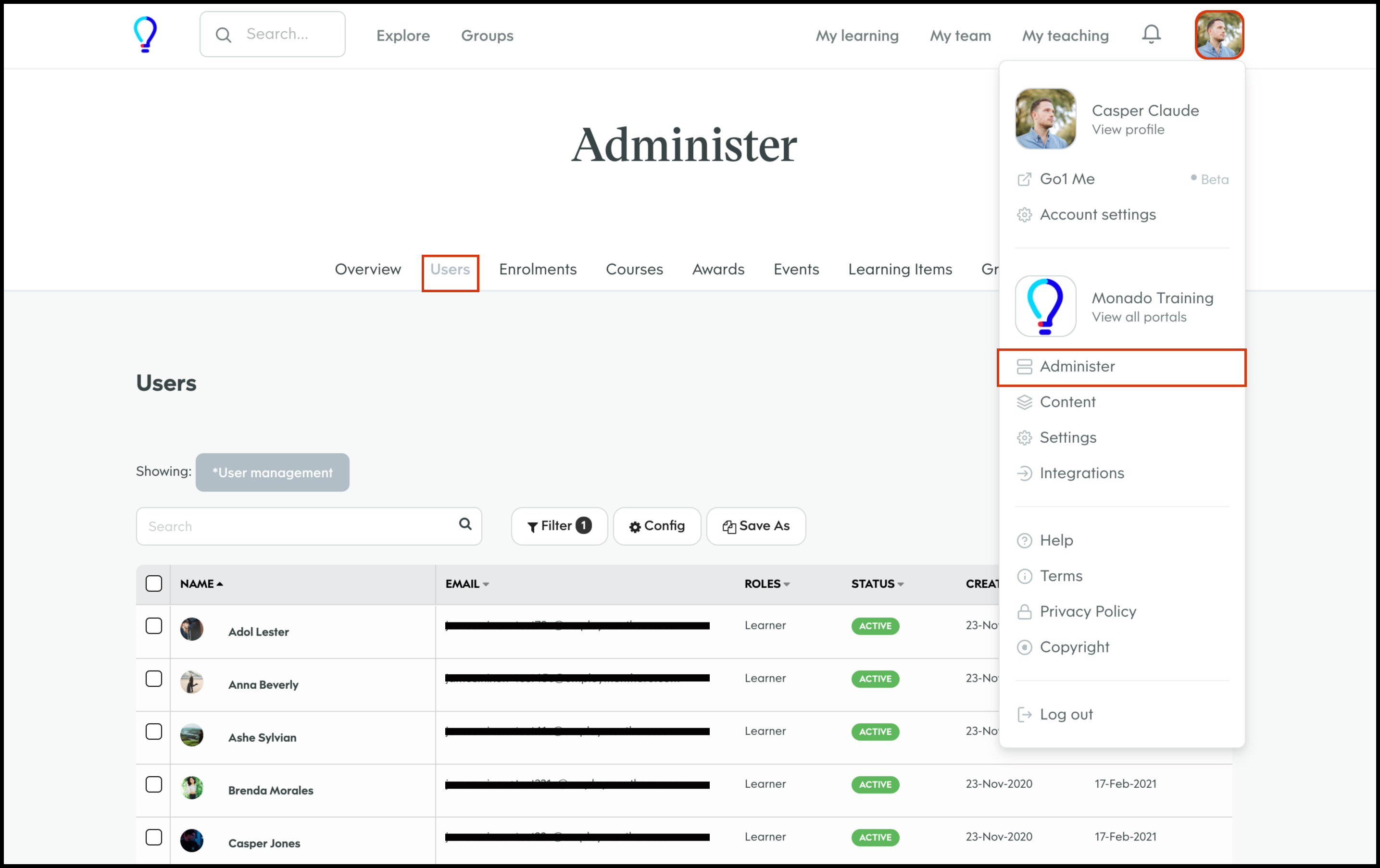Switch to the Enrolments tab

(537, 269)
